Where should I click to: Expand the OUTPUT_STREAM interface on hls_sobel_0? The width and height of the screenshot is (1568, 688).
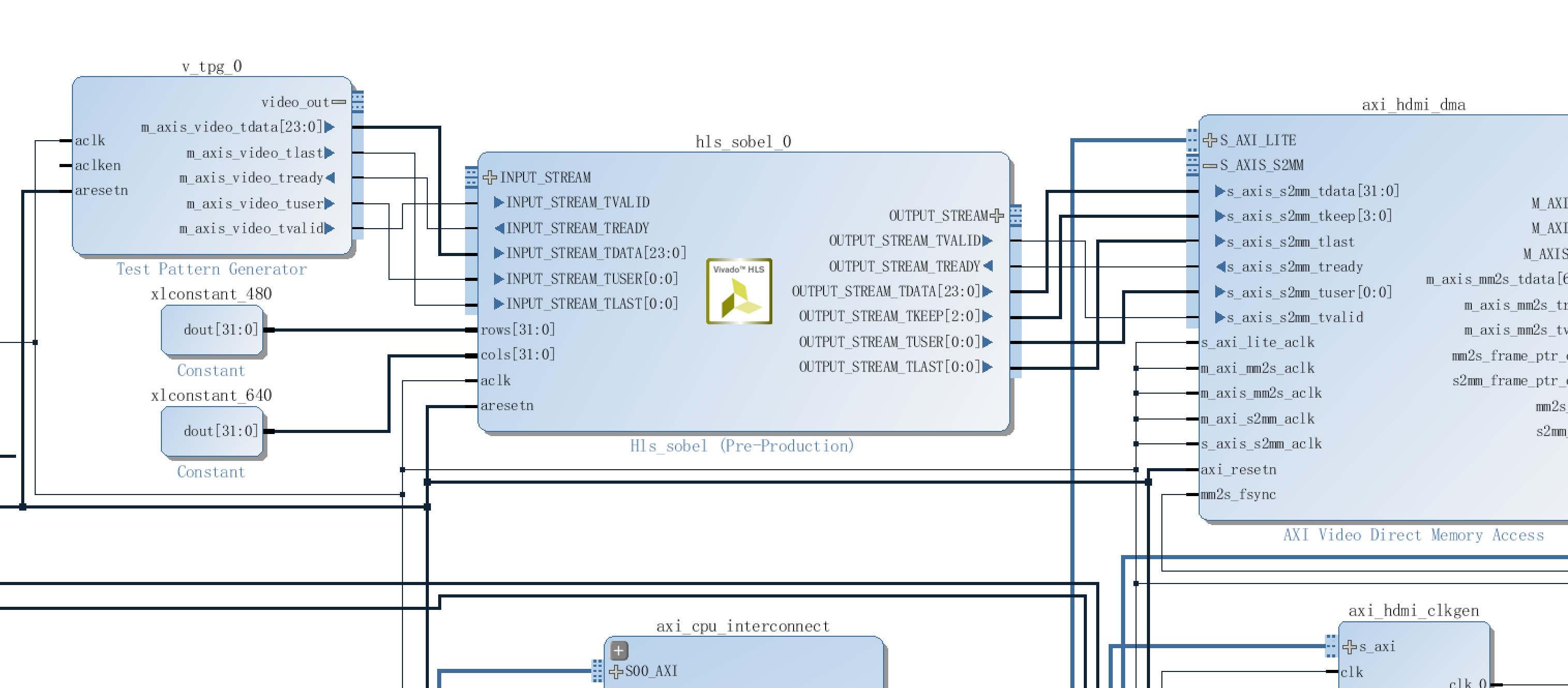click(x=996, y=216)
